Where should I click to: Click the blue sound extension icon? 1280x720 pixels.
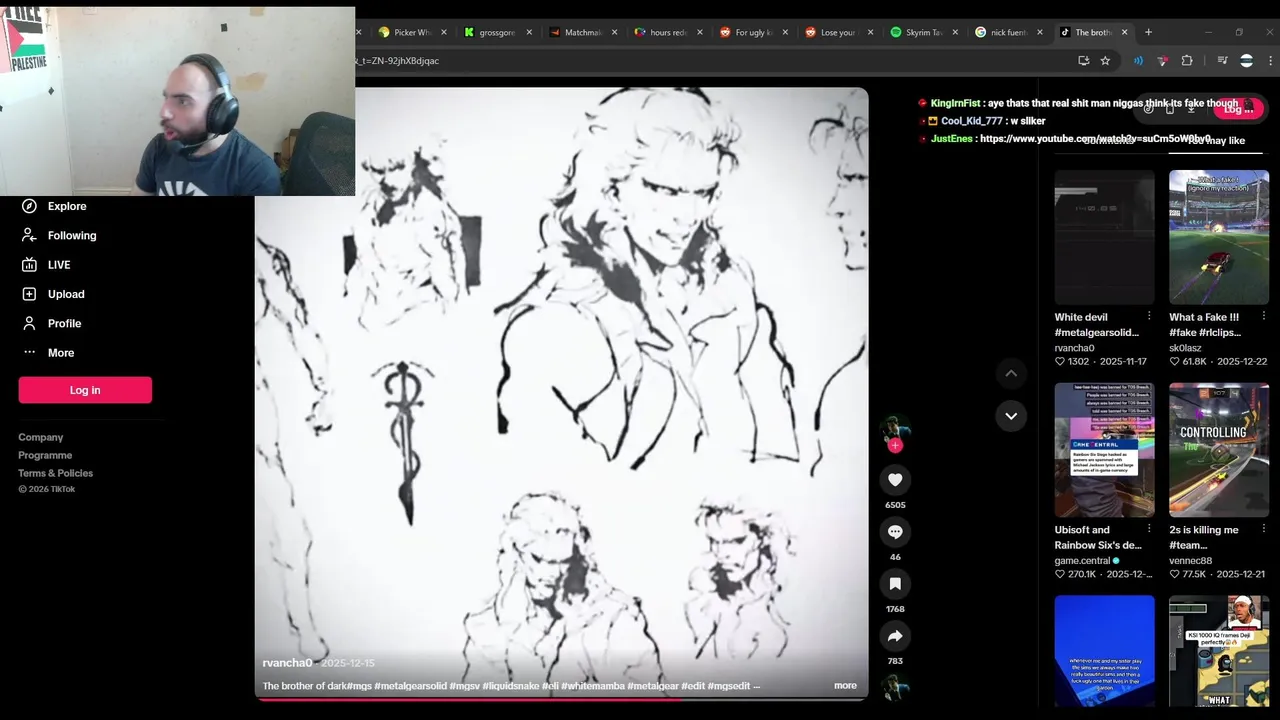point(1138,61)
